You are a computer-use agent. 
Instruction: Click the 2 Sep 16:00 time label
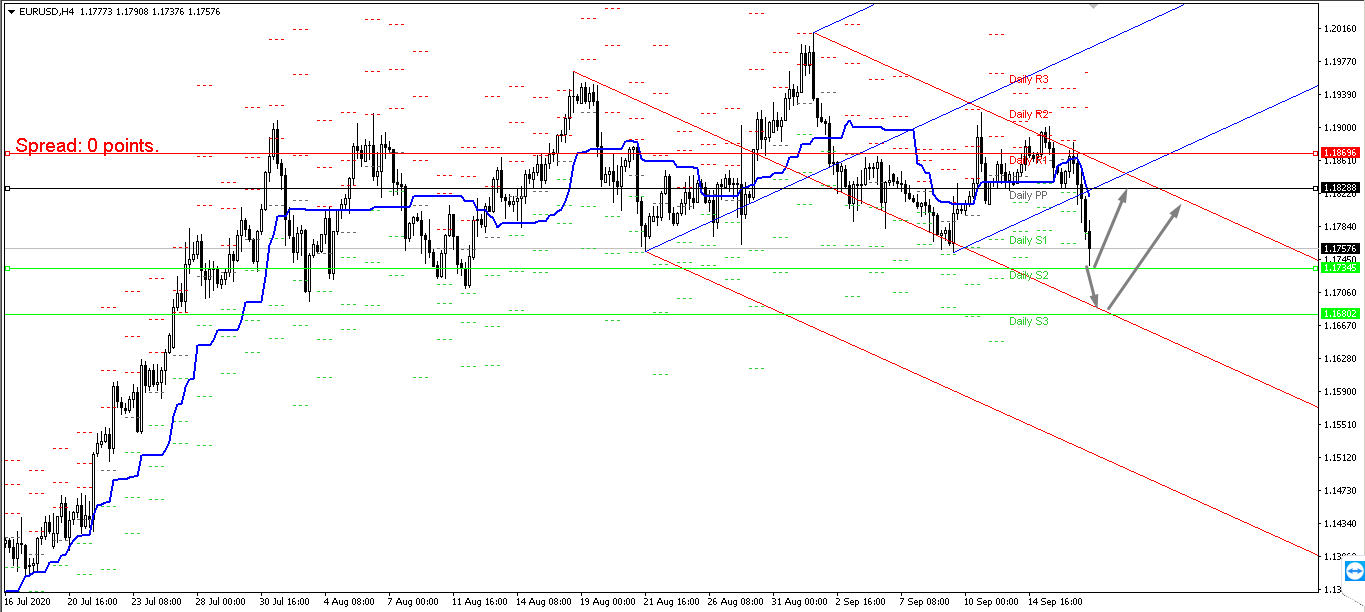click(860, 603)
